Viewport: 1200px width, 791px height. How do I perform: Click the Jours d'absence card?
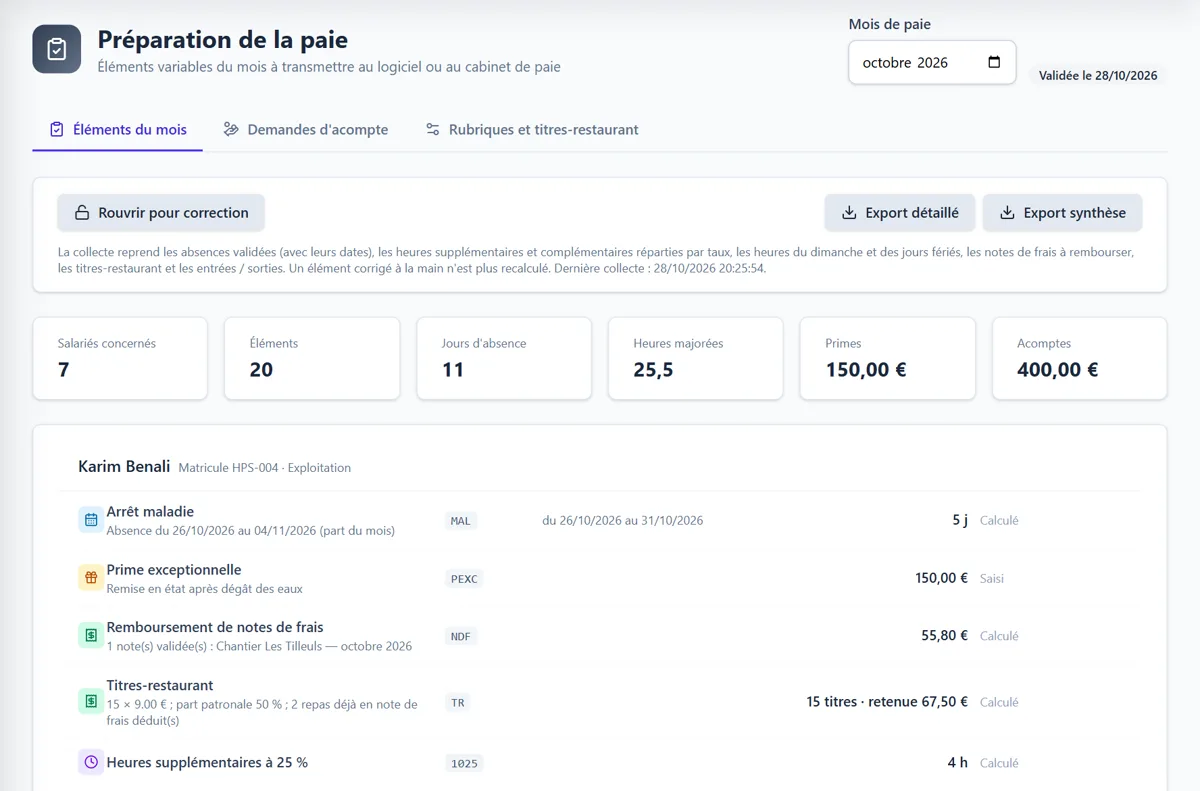click(504, 358)
